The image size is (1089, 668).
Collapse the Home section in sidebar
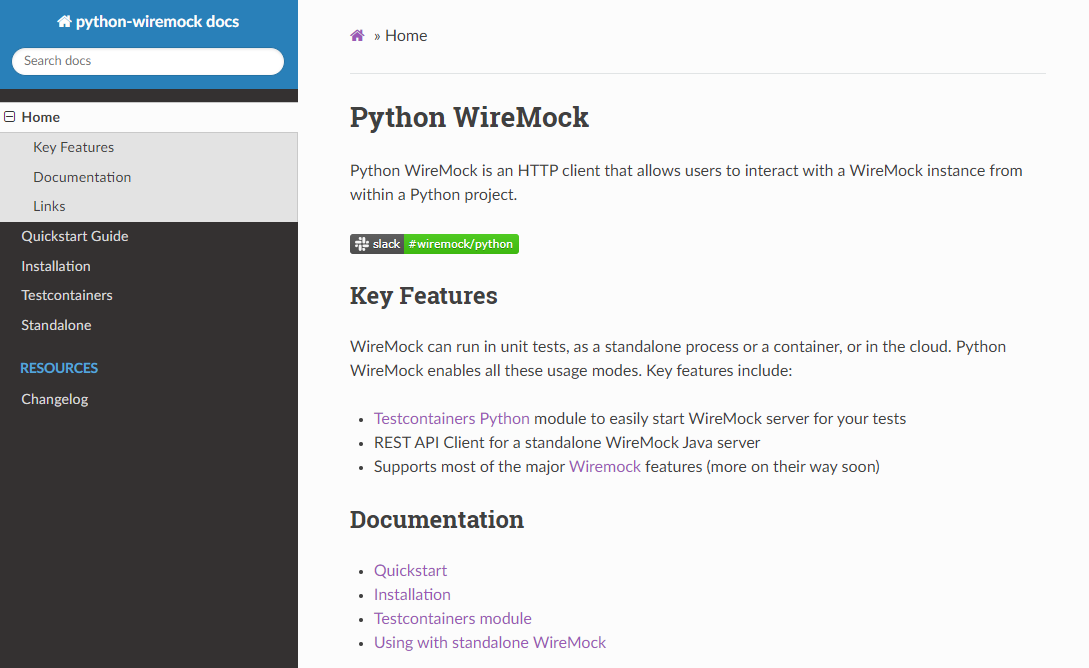(10, 117)
